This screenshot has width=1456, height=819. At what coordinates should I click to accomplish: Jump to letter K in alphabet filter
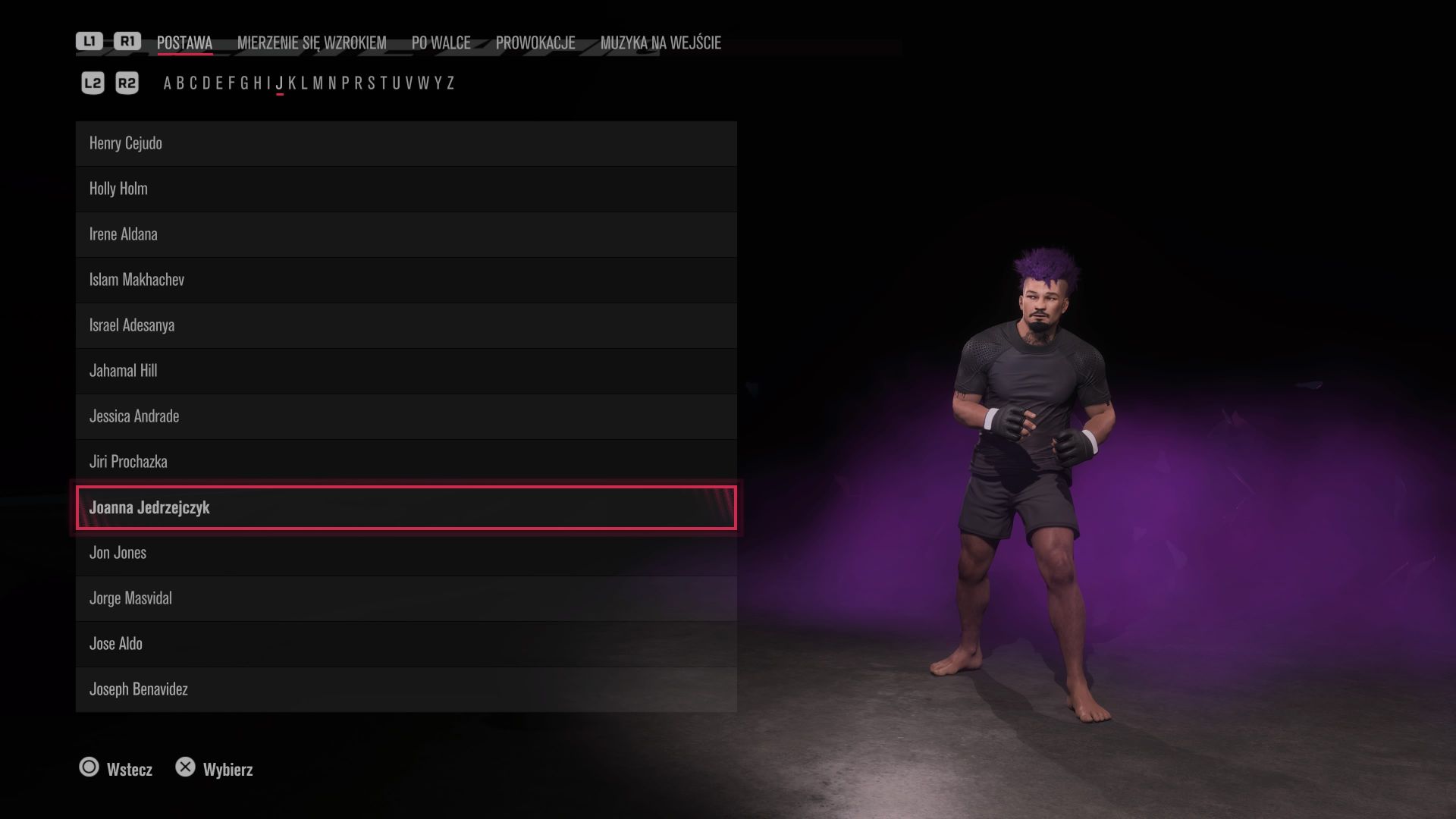coord(292,83)
